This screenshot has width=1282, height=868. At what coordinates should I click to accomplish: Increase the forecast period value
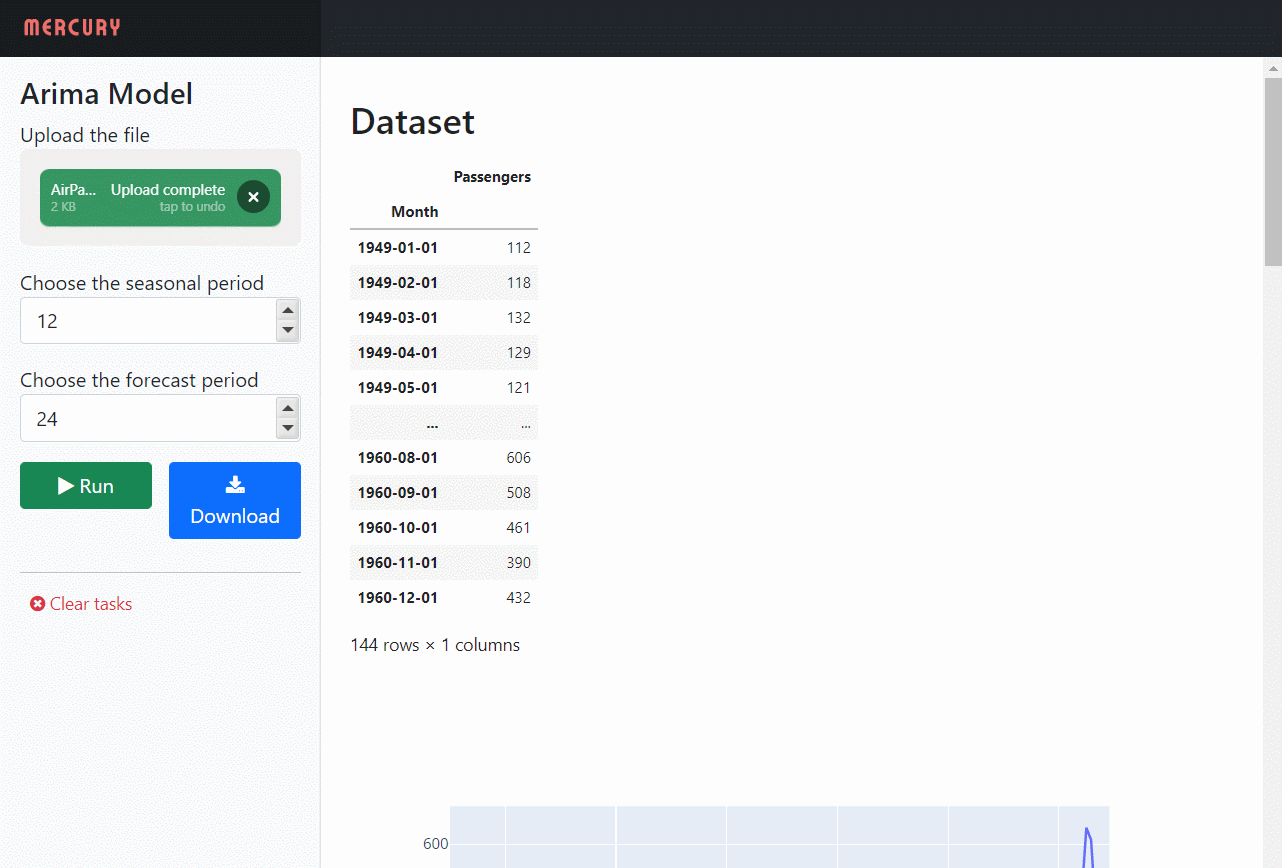287,407
